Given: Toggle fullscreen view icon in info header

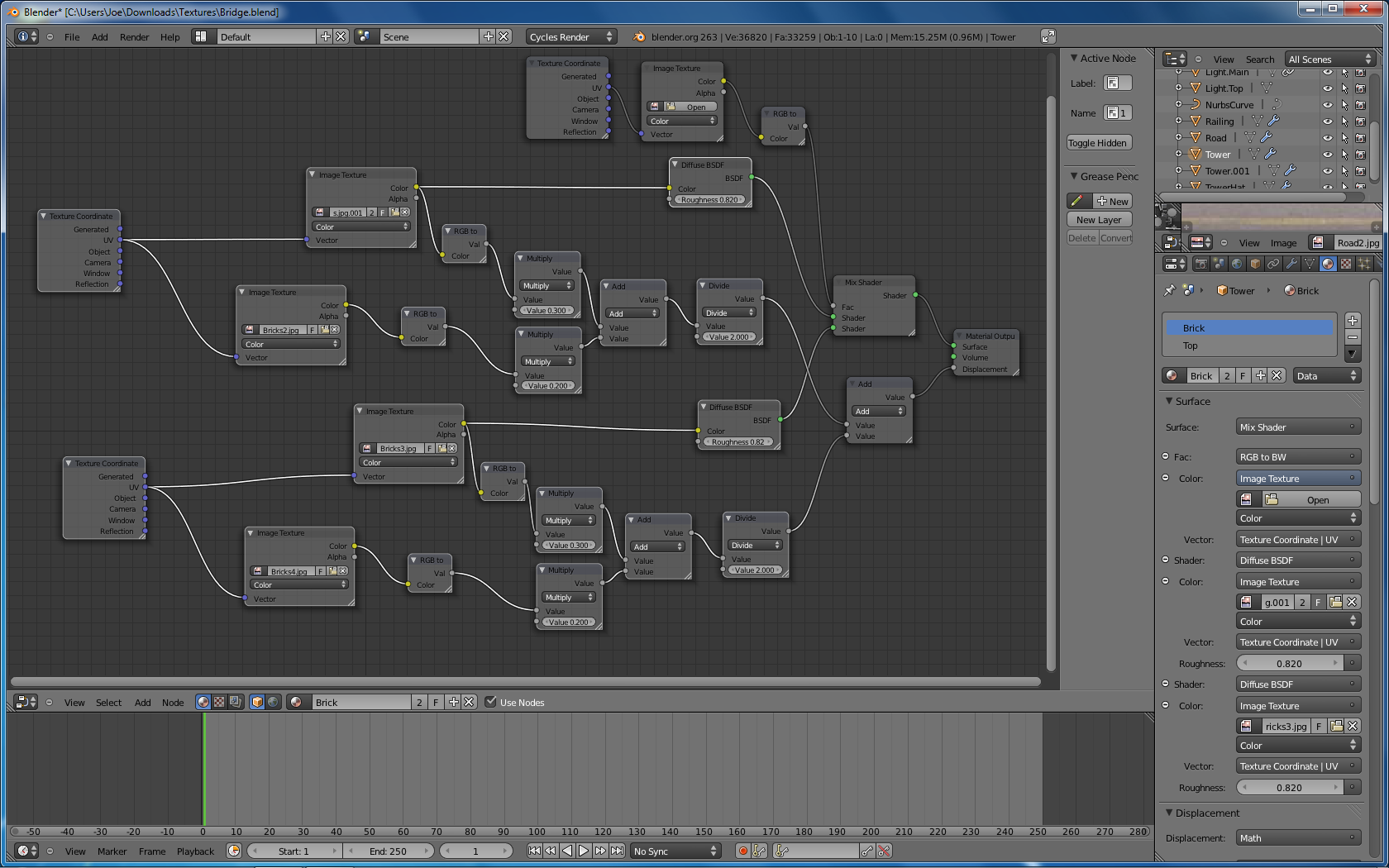Looking at the screenshot, I should tap(1048, 36).
